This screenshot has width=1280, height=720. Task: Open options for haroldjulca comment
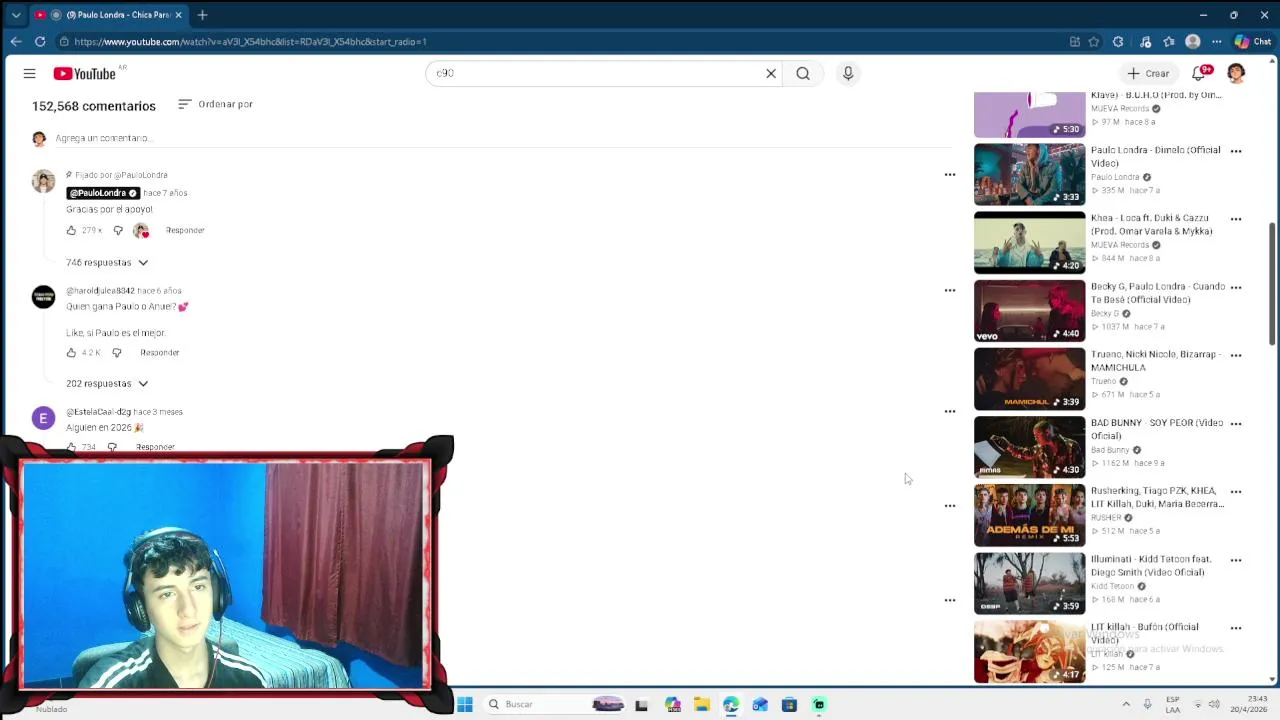pos(950,290)
